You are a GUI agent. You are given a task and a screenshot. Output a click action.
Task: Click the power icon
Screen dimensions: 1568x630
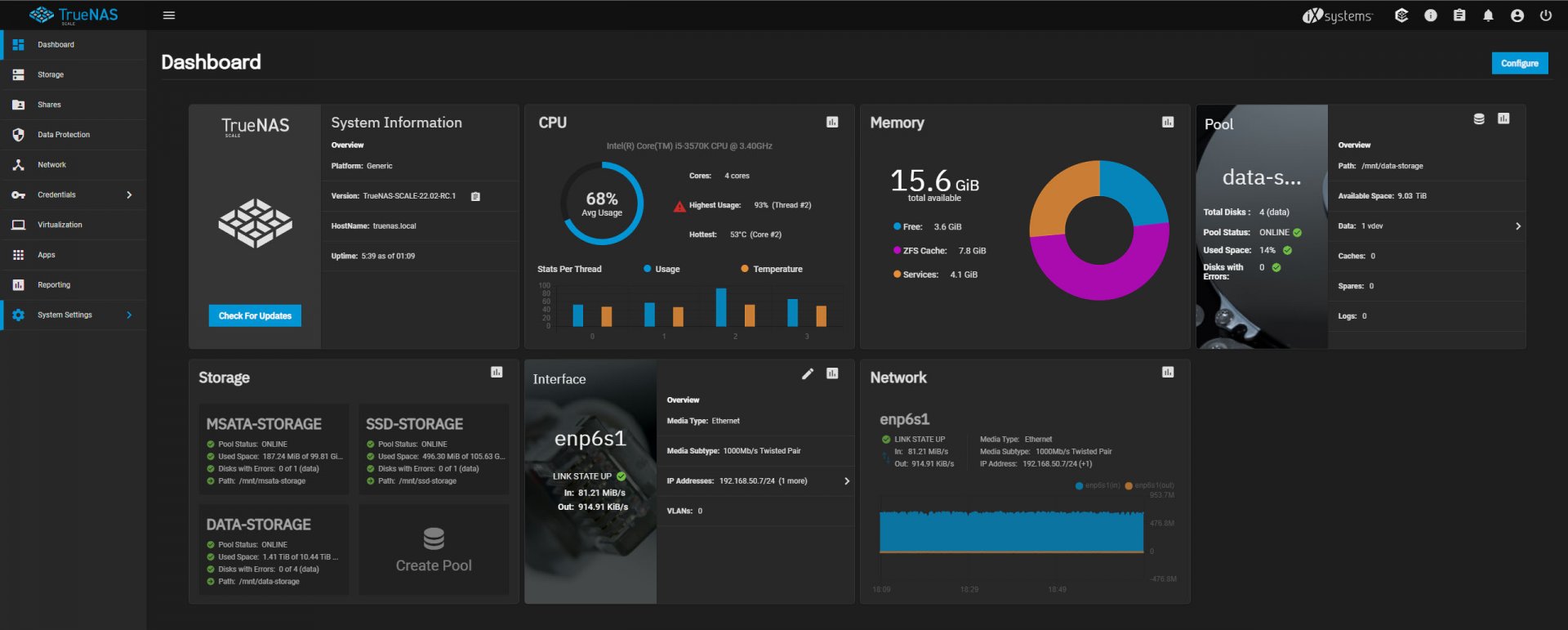pyautogui.click(x=1546, y=16)
